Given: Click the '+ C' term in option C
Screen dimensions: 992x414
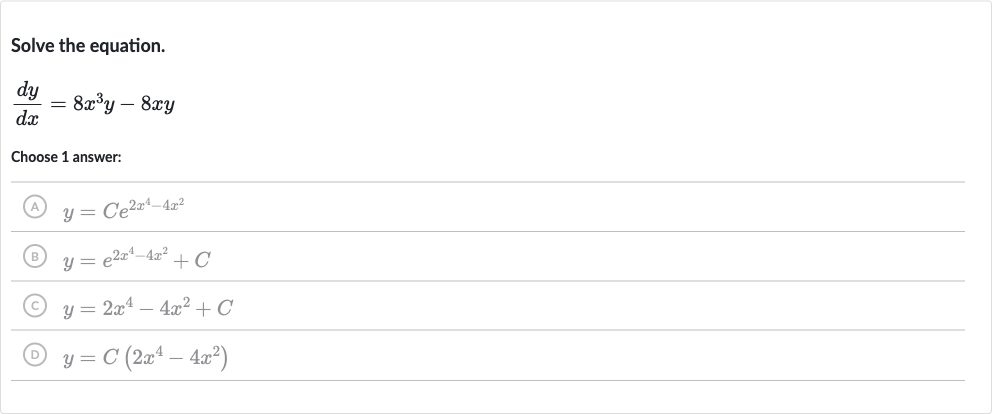Looking at the screenshot, I should coord(215,308).
